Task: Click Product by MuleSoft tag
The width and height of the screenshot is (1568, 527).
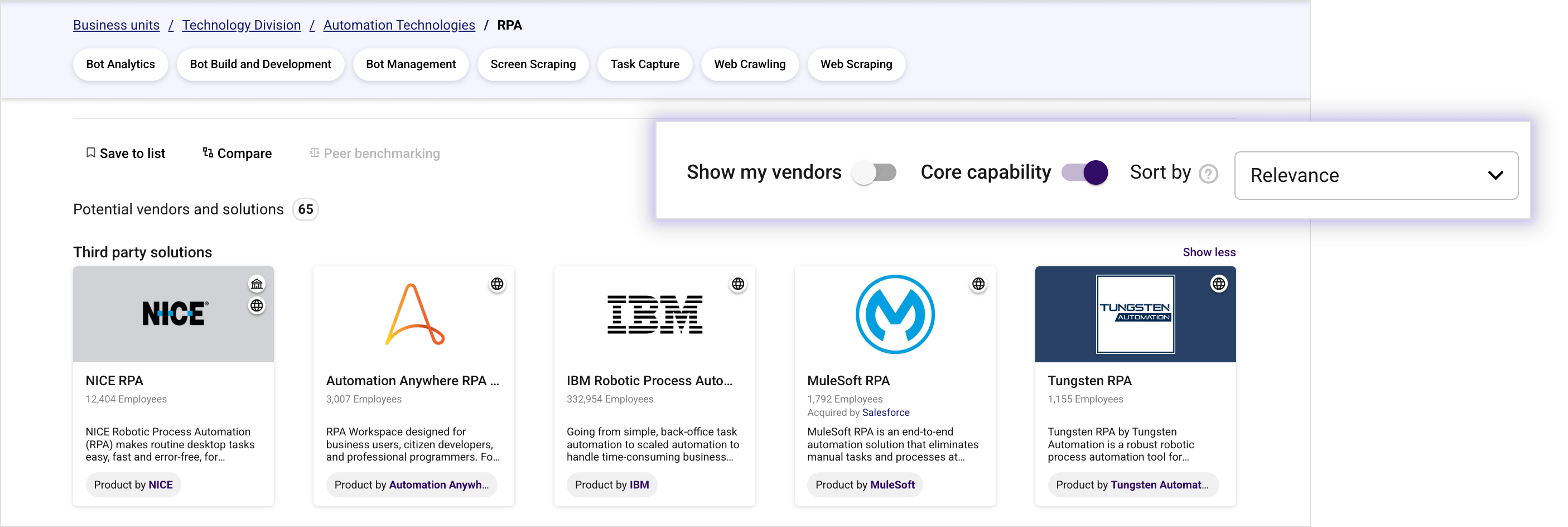Action: (865, 485)
